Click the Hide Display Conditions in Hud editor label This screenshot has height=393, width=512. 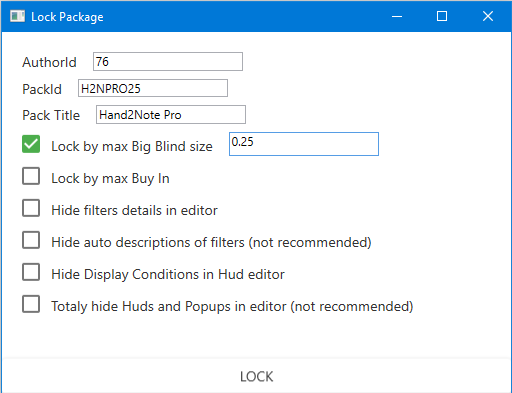(x=168, y=274)
